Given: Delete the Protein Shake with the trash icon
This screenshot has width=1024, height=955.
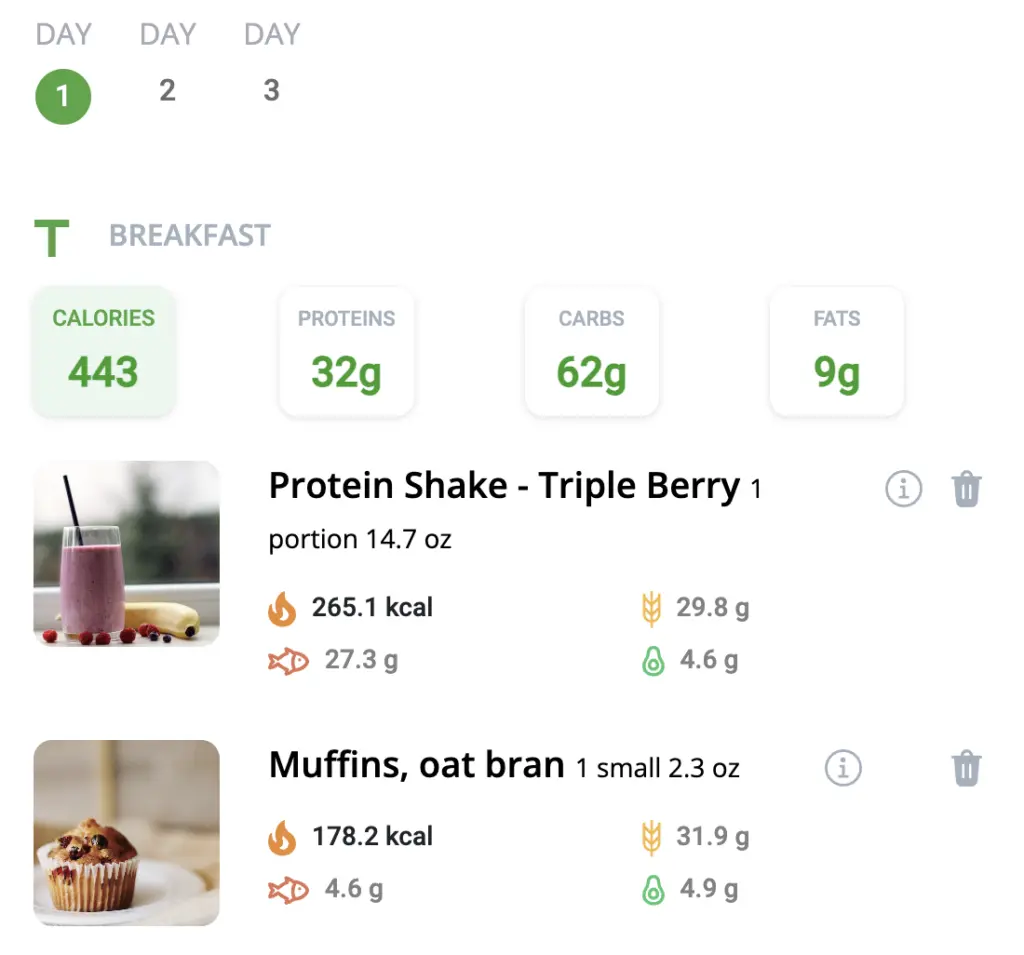Looking at the screenshot, I should pyautogui.click(x=966, y=489).
